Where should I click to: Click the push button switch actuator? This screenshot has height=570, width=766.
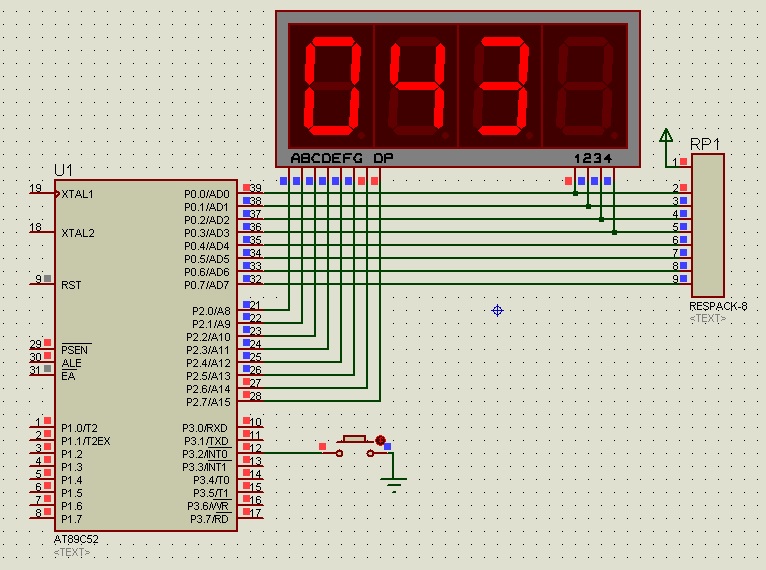tap(354, 439)
